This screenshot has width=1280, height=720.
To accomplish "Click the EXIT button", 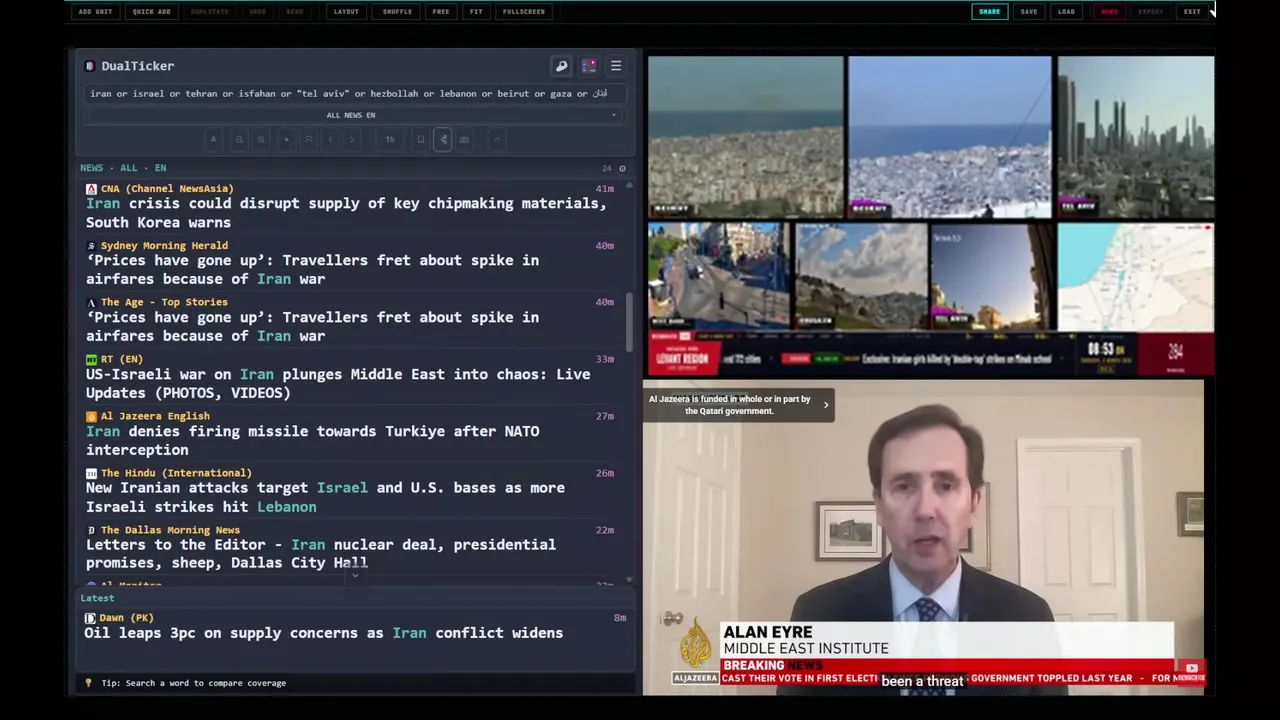I will point(1192,12).
